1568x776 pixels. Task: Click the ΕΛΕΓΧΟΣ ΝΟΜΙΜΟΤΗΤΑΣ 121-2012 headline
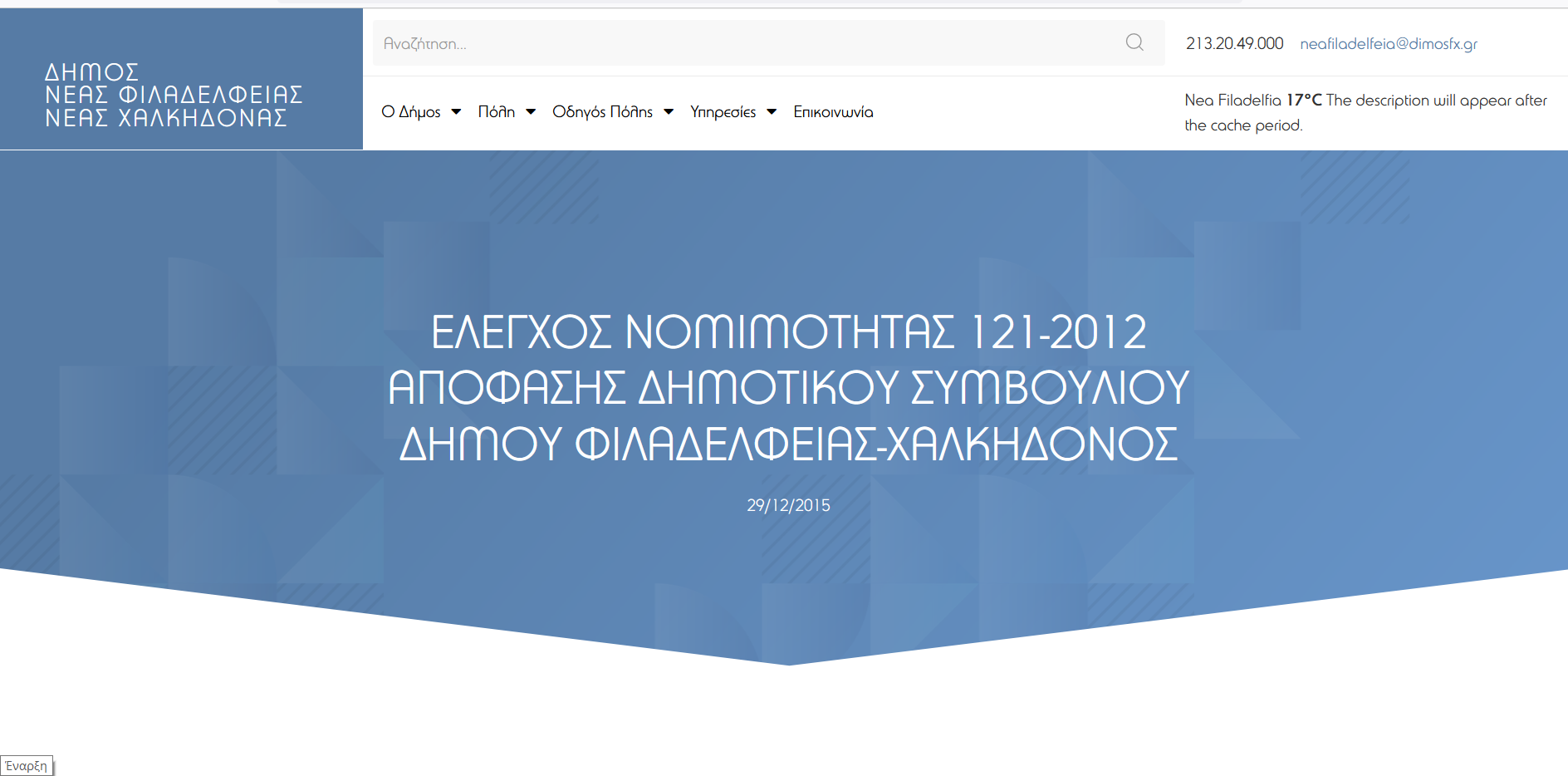(788, 387)
